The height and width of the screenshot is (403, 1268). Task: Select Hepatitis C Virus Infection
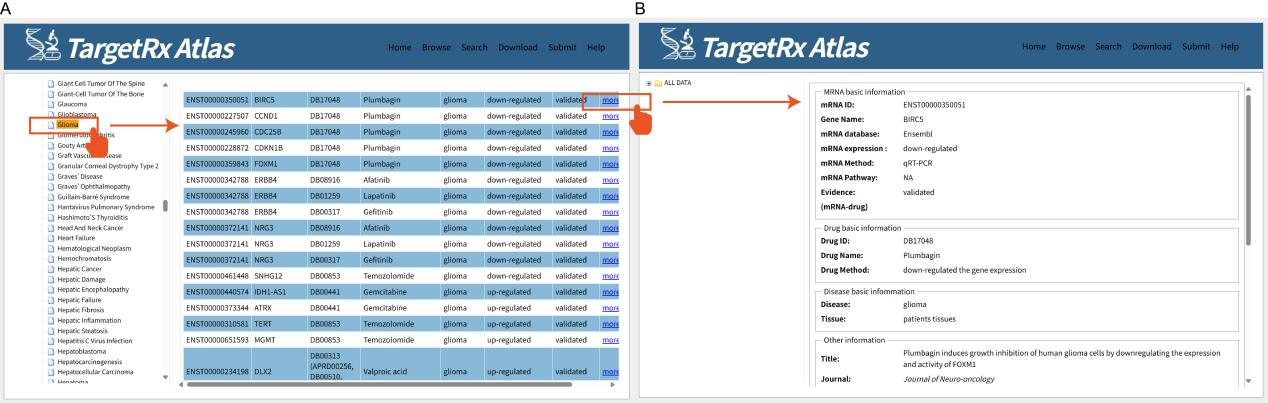pyautogui.click(x=95, y=341)
